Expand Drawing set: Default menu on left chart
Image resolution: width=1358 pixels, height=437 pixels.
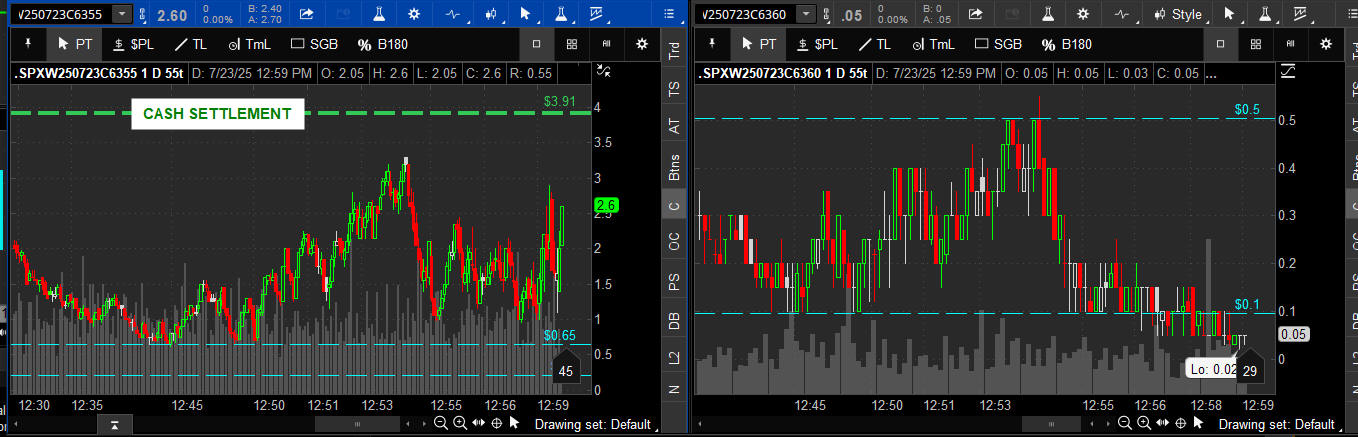tap(593, 424)
